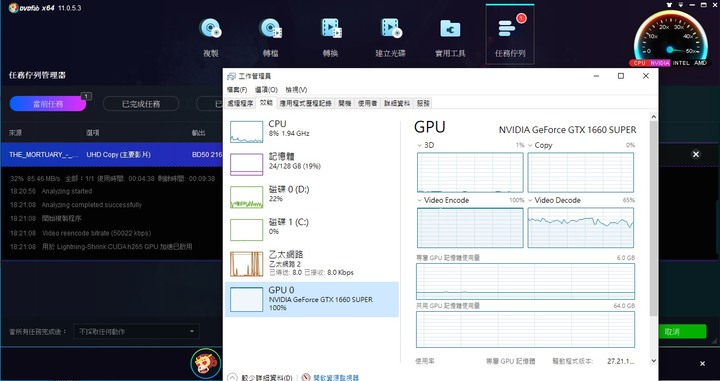This screenshot has width=720, height=381.
Task: Minimize the Task Manager window
Action: (596, 76)
